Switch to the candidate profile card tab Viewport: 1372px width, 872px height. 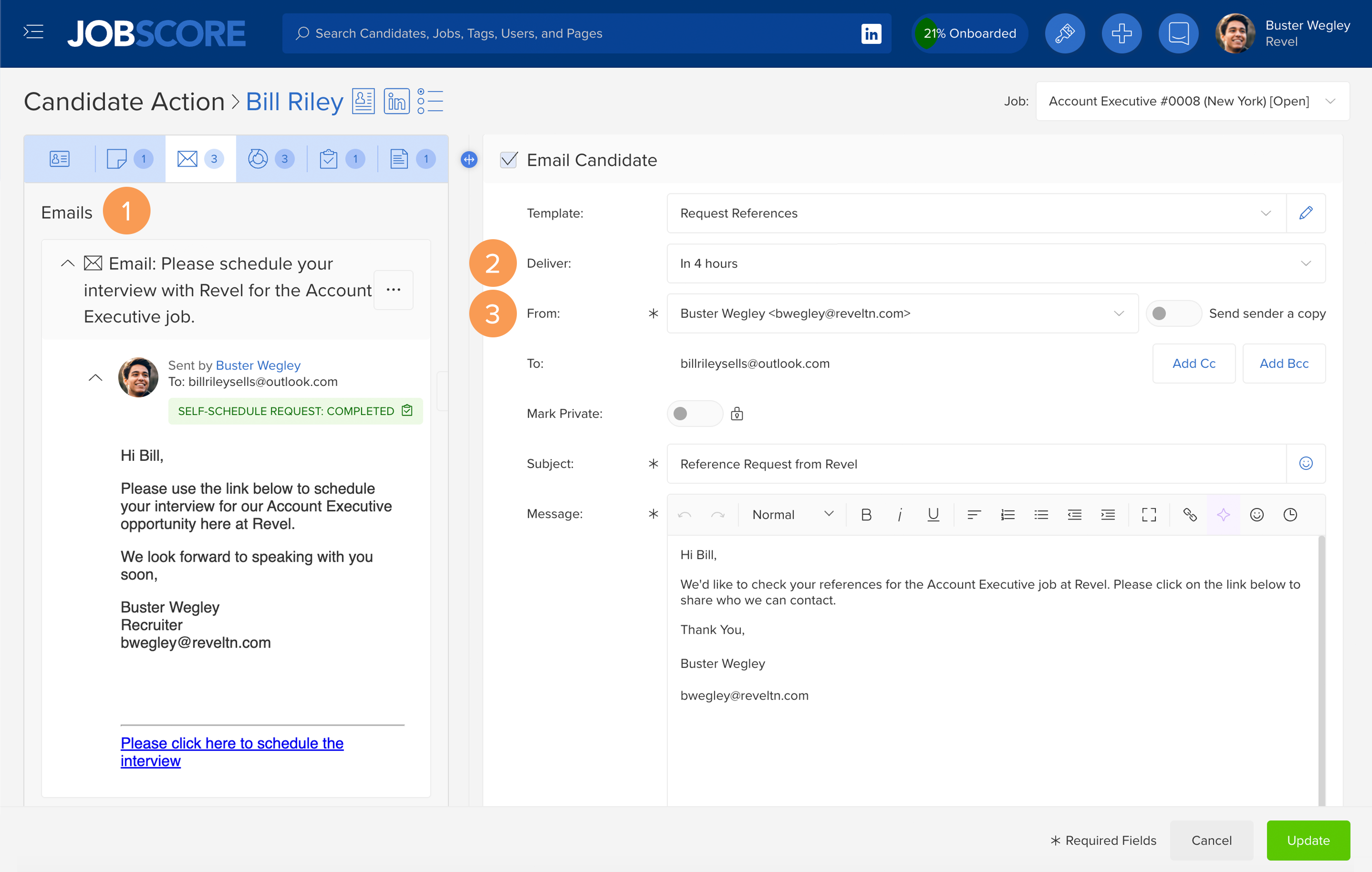[x=59, y=159]
